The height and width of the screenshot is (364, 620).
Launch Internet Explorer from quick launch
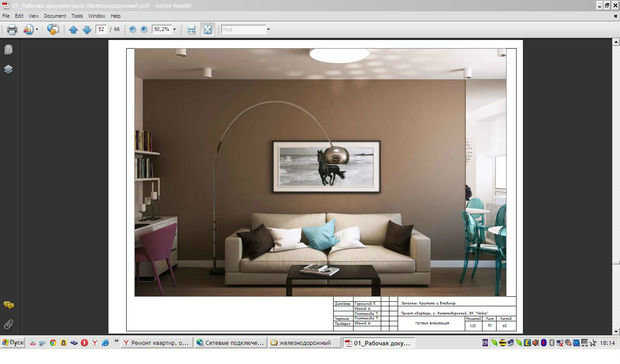(x=105, y=343)
